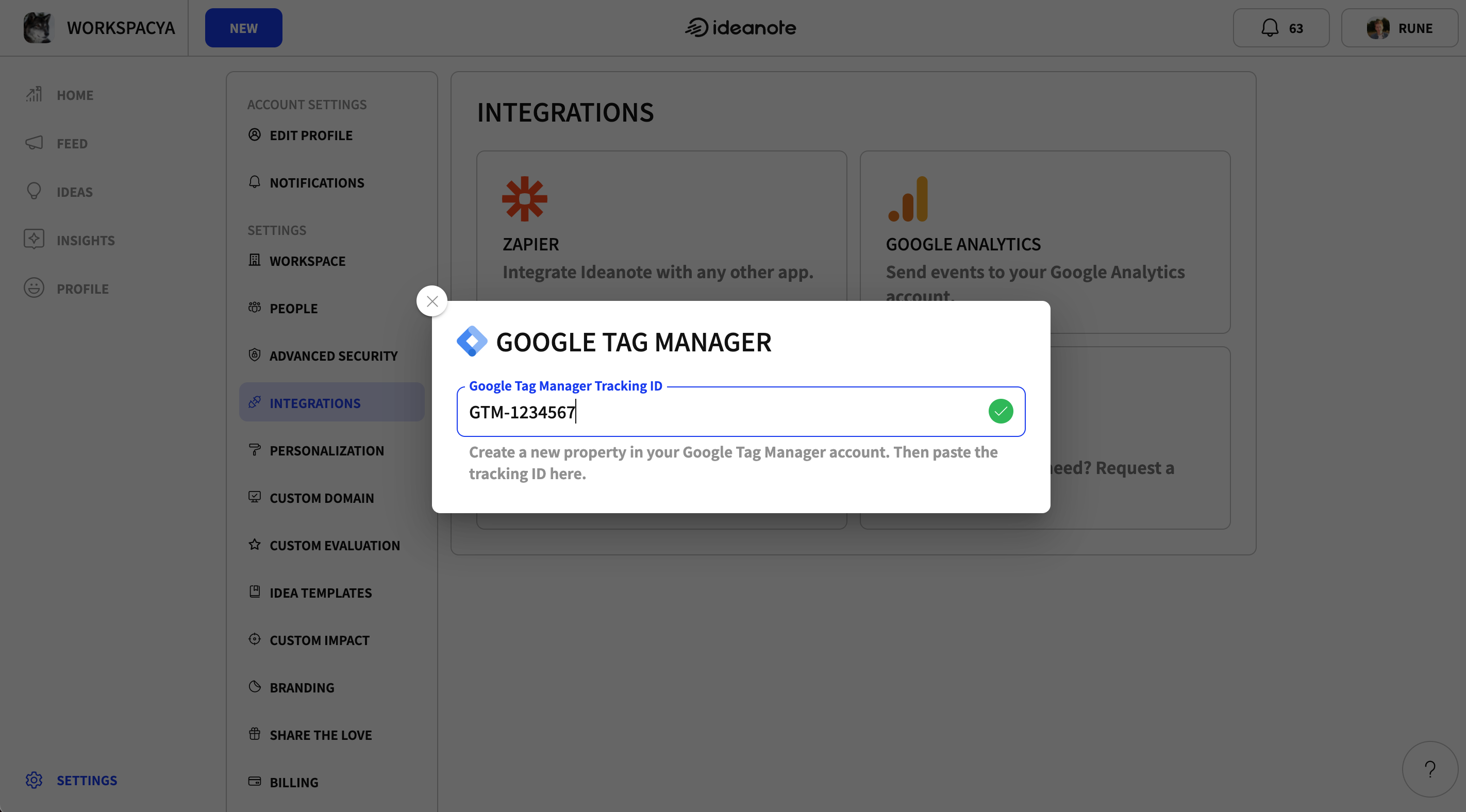Click the Zapier integration logo
Screen dimensions: 1466x812
click(525, 198)
